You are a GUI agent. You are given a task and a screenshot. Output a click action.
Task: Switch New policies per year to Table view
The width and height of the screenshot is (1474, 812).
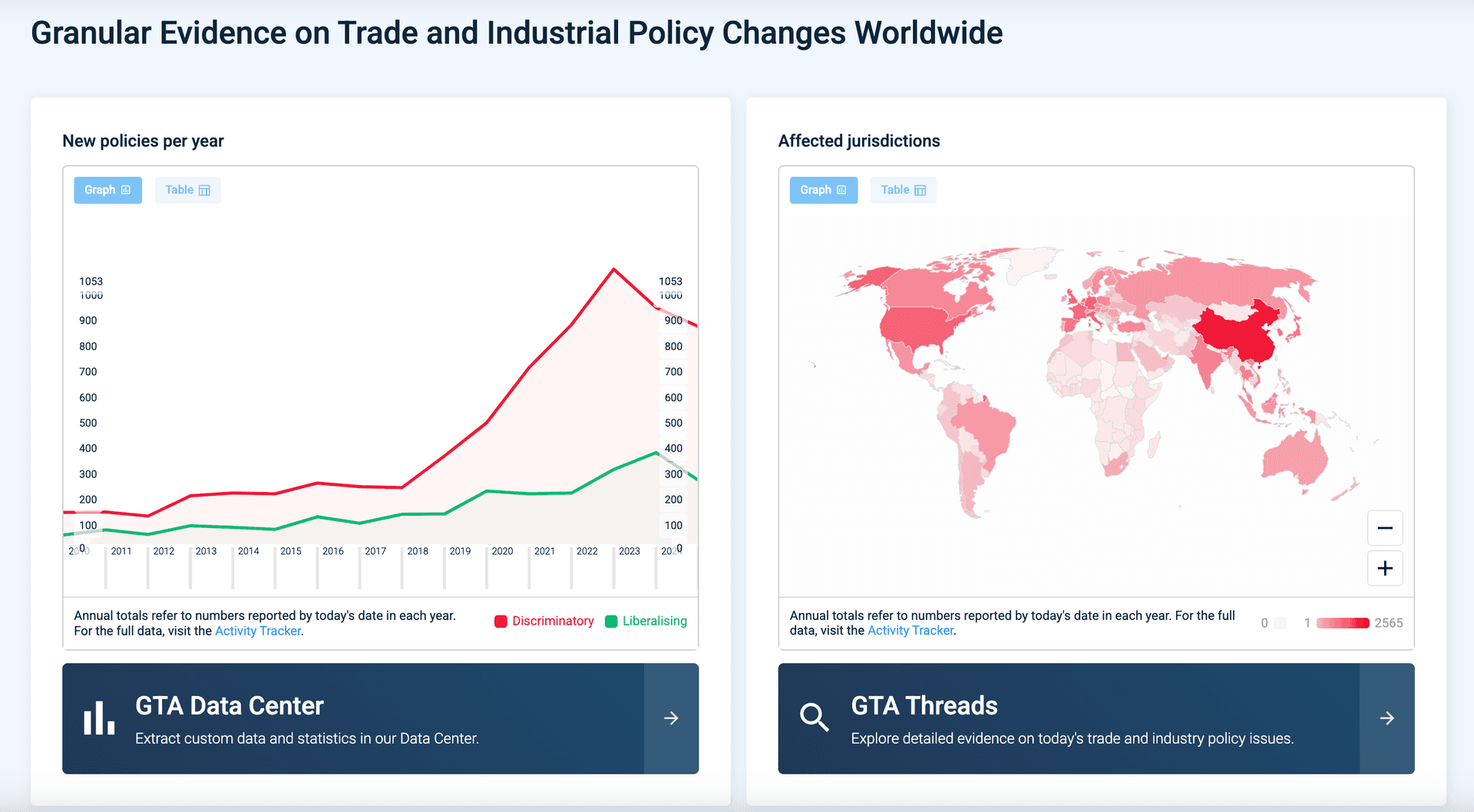(187, 190)
